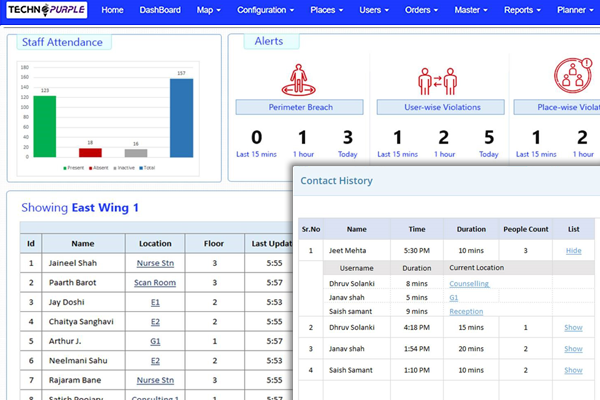Viewport: 600px width, 400px height.
Task: Expand the Users dropdown menu
Action: pos(374,10)
